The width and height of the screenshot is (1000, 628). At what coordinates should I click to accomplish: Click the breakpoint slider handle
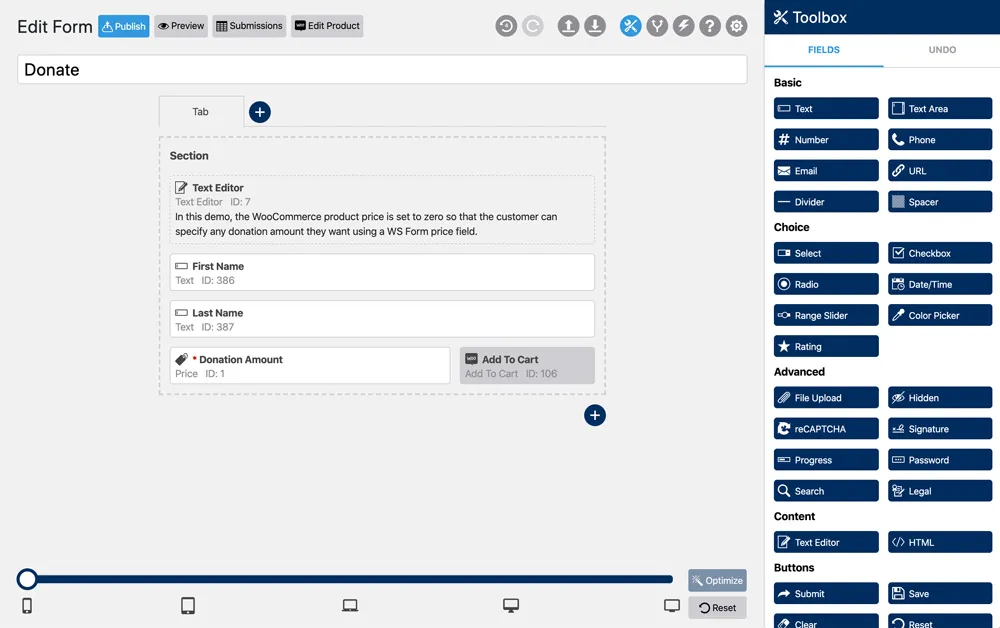(27, 579)
